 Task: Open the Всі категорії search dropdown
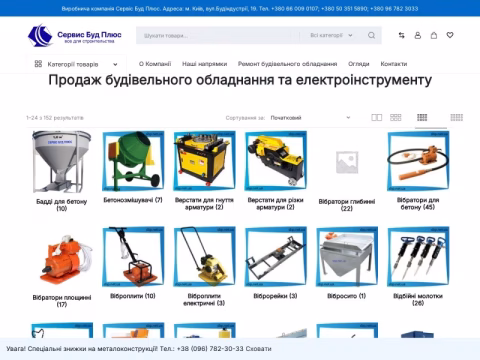pos(331,35)
